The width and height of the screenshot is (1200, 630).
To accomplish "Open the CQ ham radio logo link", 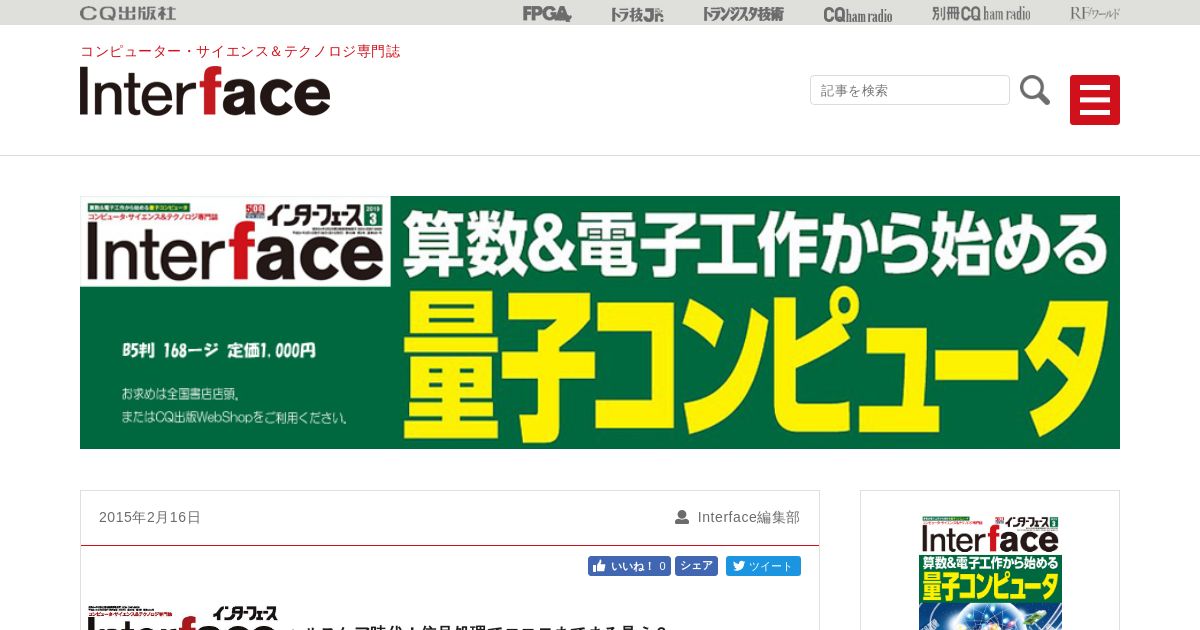I will pyautogui.click(x=858, y=14).
